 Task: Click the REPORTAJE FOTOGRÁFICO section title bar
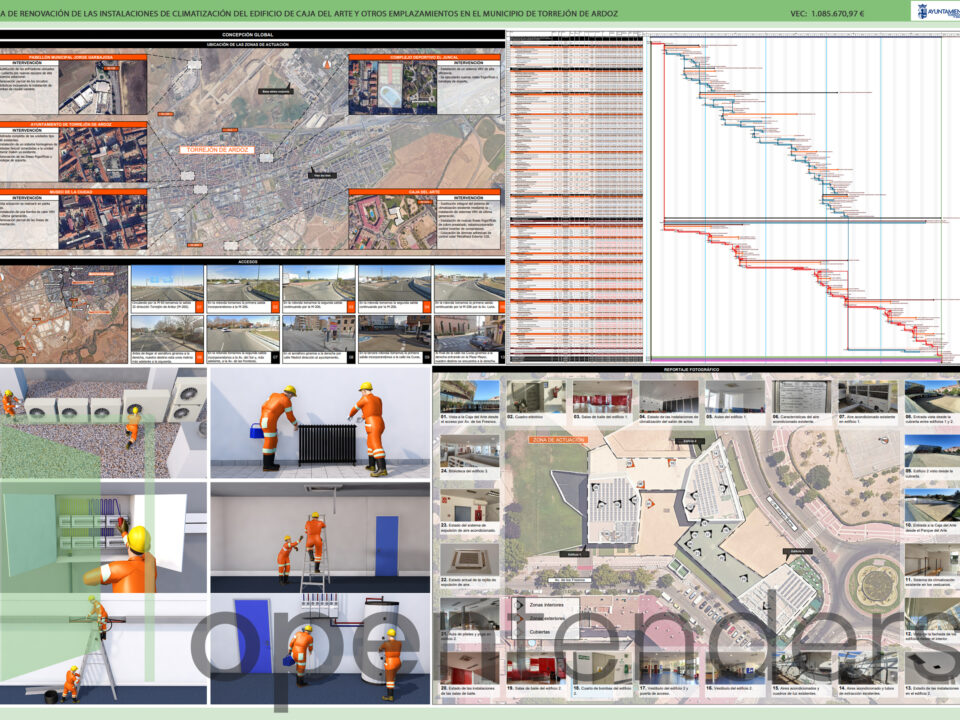point(694,372)
